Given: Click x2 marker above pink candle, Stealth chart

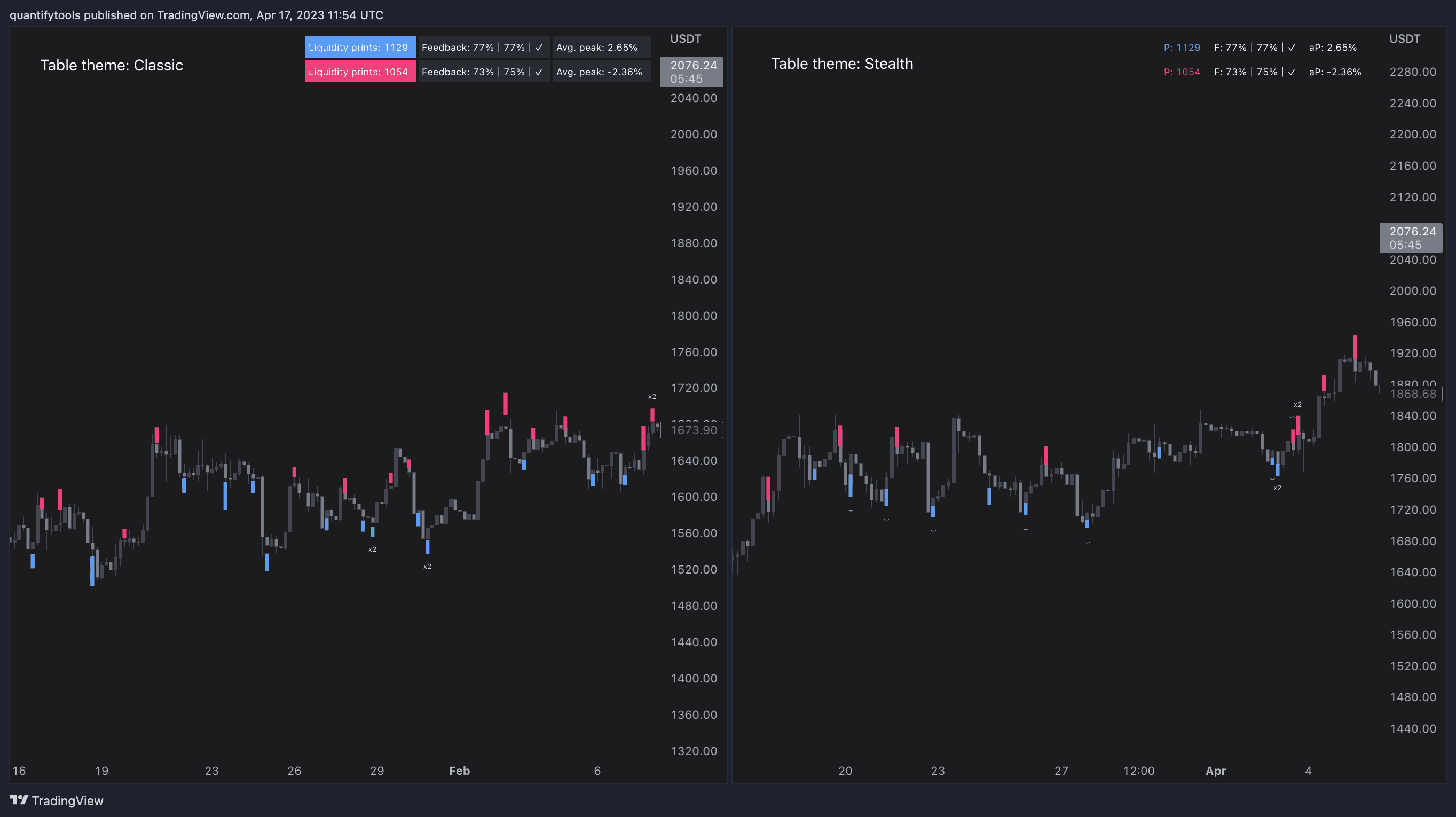Looking at the screenshot, I should click(1297, 404).
